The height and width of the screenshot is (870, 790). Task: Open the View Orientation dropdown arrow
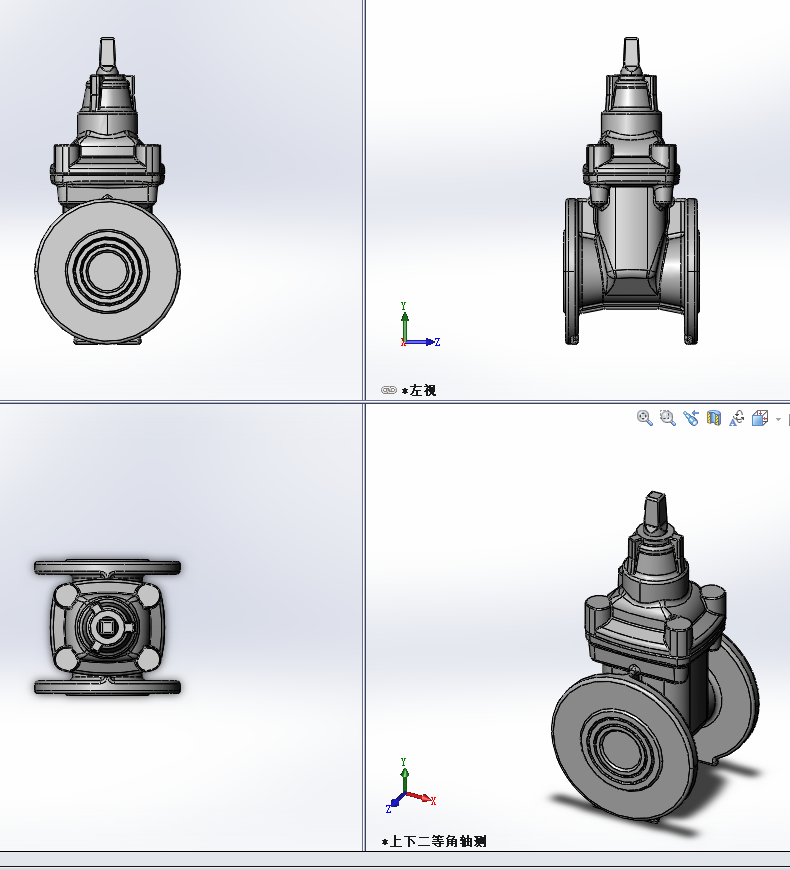coord(778,419)
